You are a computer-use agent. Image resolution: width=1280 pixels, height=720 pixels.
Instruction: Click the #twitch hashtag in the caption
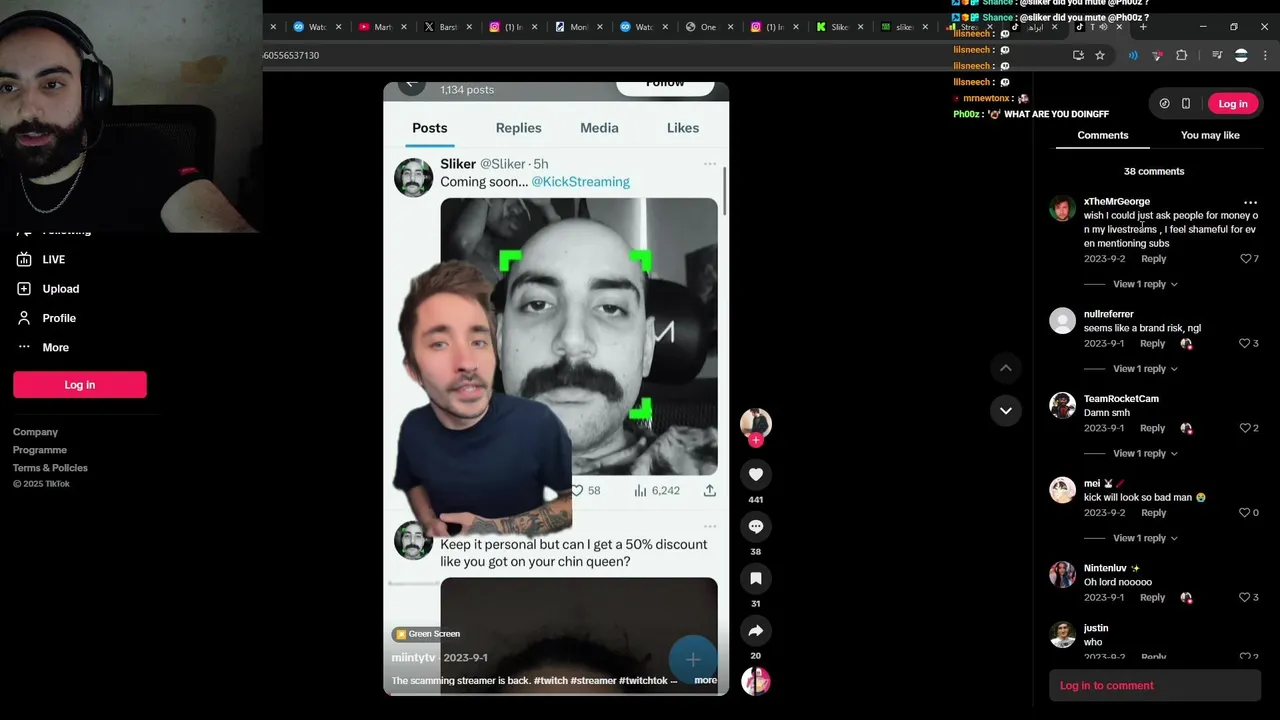550,680
